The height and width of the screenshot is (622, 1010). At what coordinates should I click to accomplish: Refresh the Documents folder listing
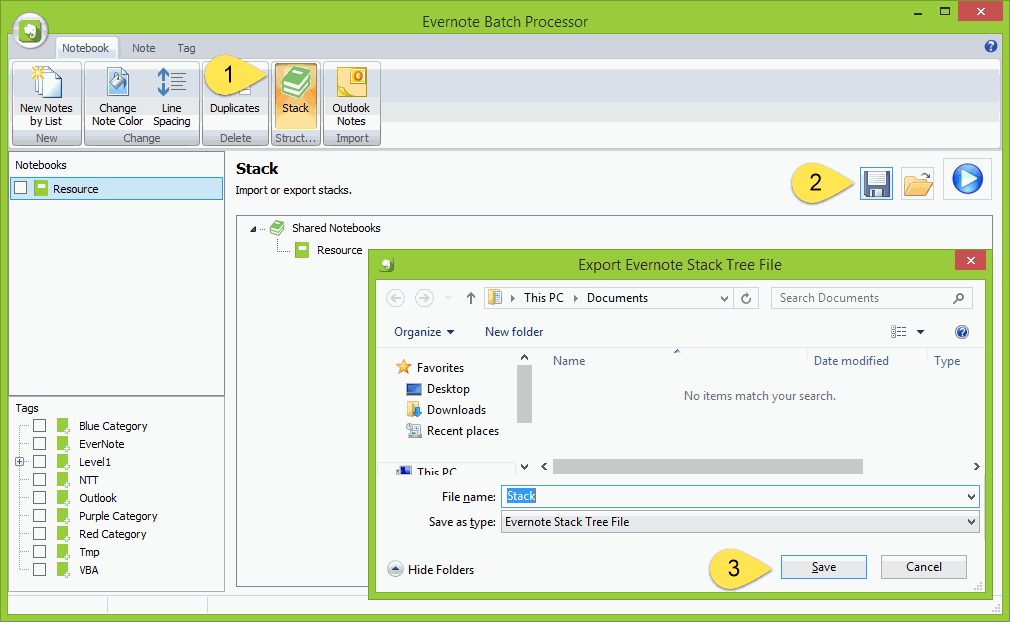746,298
